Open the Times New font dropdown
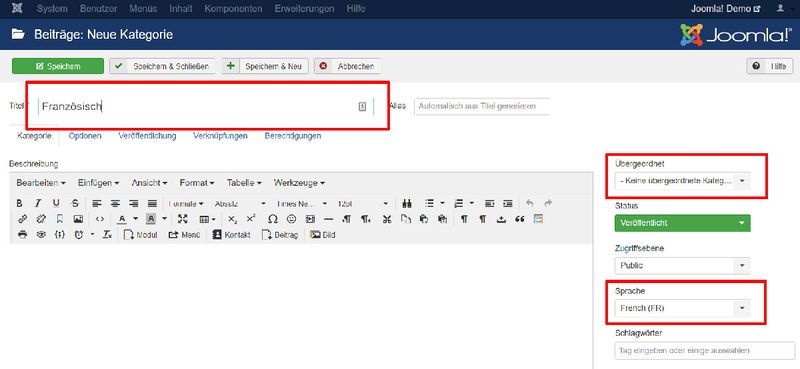The image size is (800, 369). tap(302, 203)
